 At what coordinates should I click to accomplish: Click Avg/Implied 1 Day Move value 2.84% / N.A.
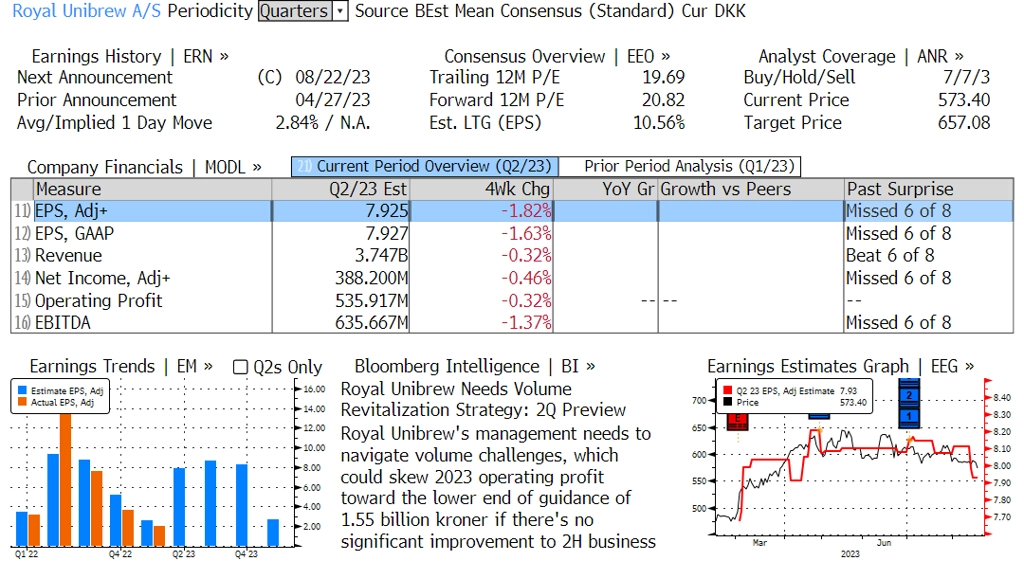point(323,123)
